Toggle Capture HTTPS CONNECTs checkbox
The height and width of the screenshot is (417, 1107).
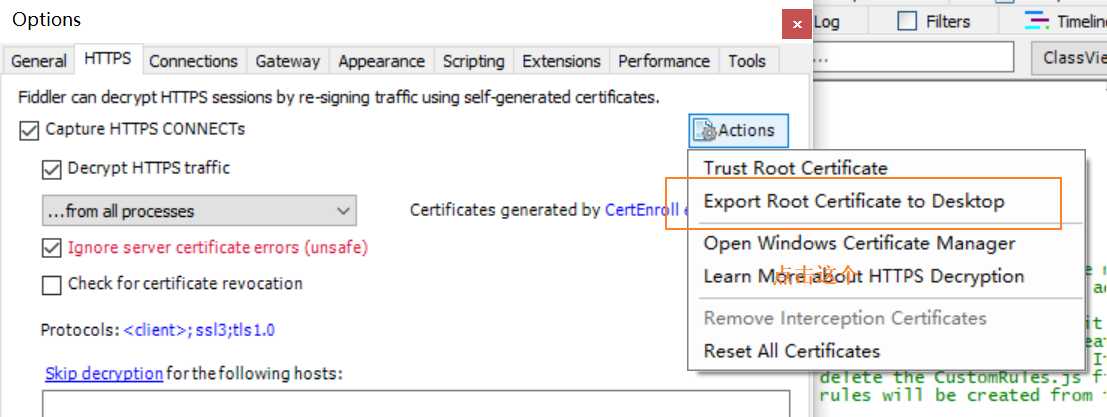tap(29, 131)
